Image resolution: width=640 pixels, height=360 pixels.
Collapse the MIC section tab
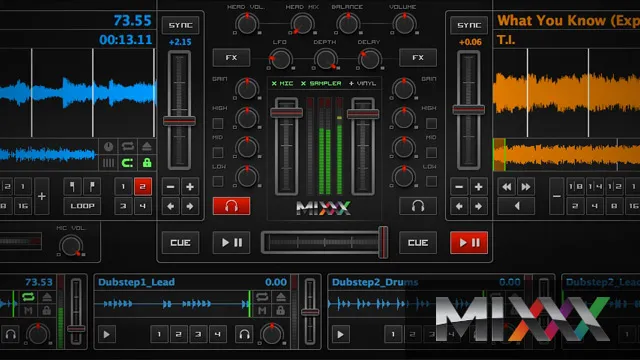point(282,83)
